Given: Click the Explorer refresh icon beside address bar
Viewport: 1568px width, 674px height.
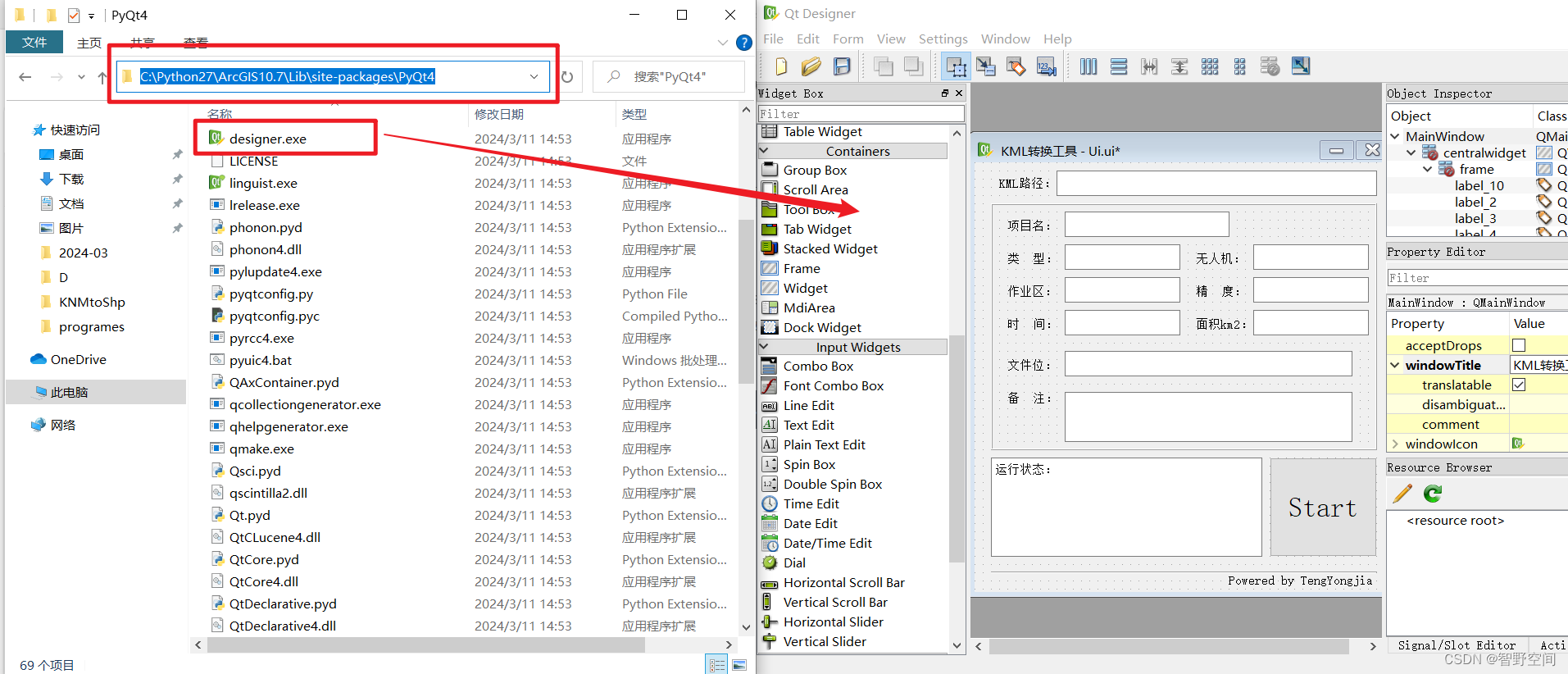Looking at the screenshot, I should [567, 77].
